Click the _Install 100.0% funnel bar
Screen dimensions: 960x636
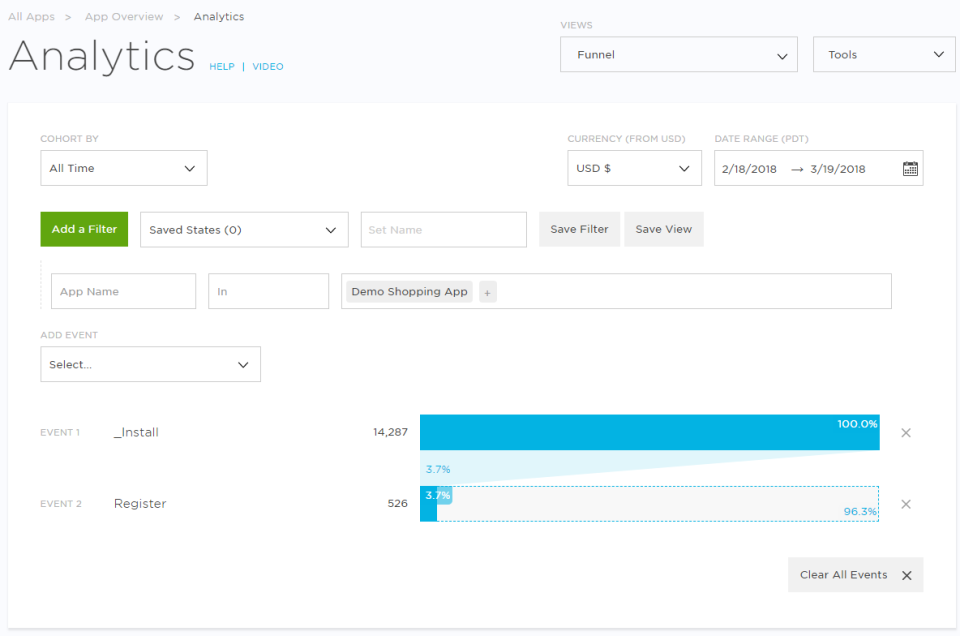(x=649, y=433)
